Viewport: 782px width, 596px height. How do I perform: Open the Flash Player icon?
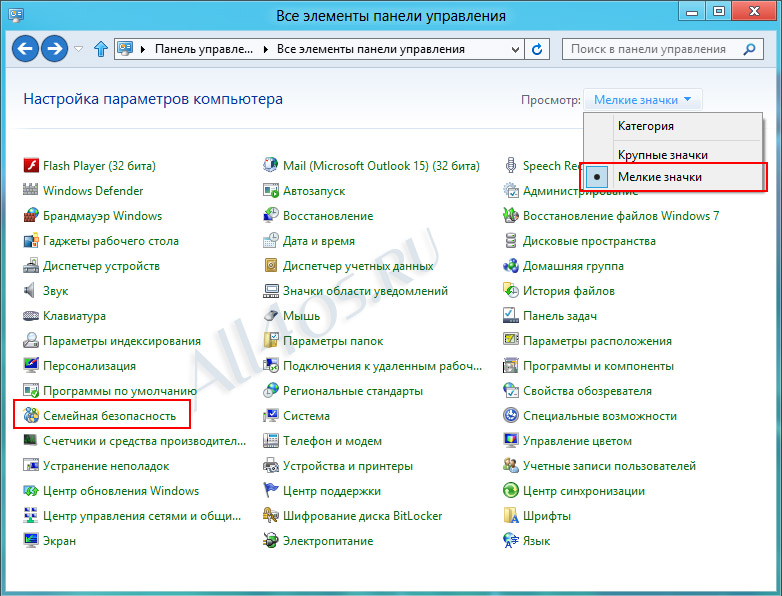tap(31, 165)
